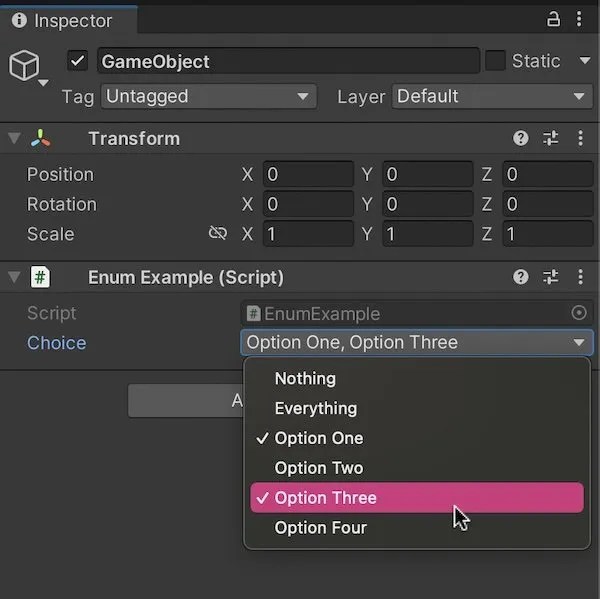Screen dimensions: 600x599
Task: Click the Position X input field
Action: coord(308,175)
